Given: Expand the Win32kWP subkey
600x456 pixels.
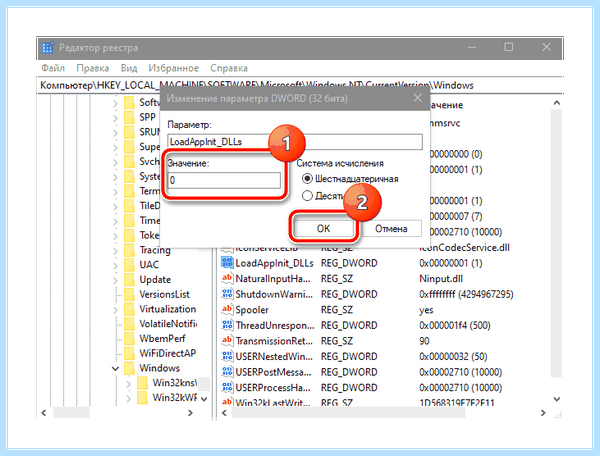Looking at the screenshot, I should click(129, 398).
